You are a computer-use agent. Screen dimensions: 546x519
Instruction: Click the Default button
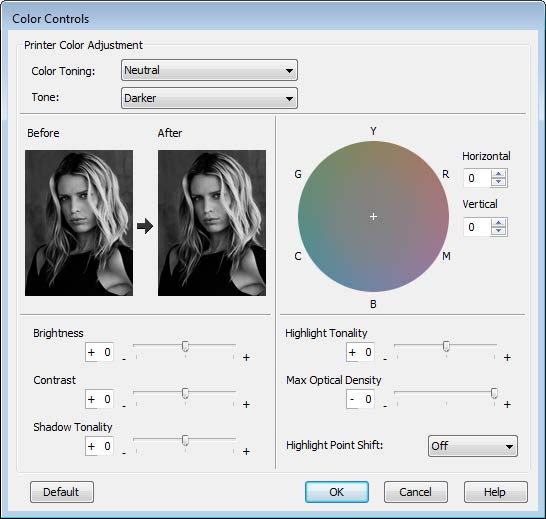click(62, 492)
